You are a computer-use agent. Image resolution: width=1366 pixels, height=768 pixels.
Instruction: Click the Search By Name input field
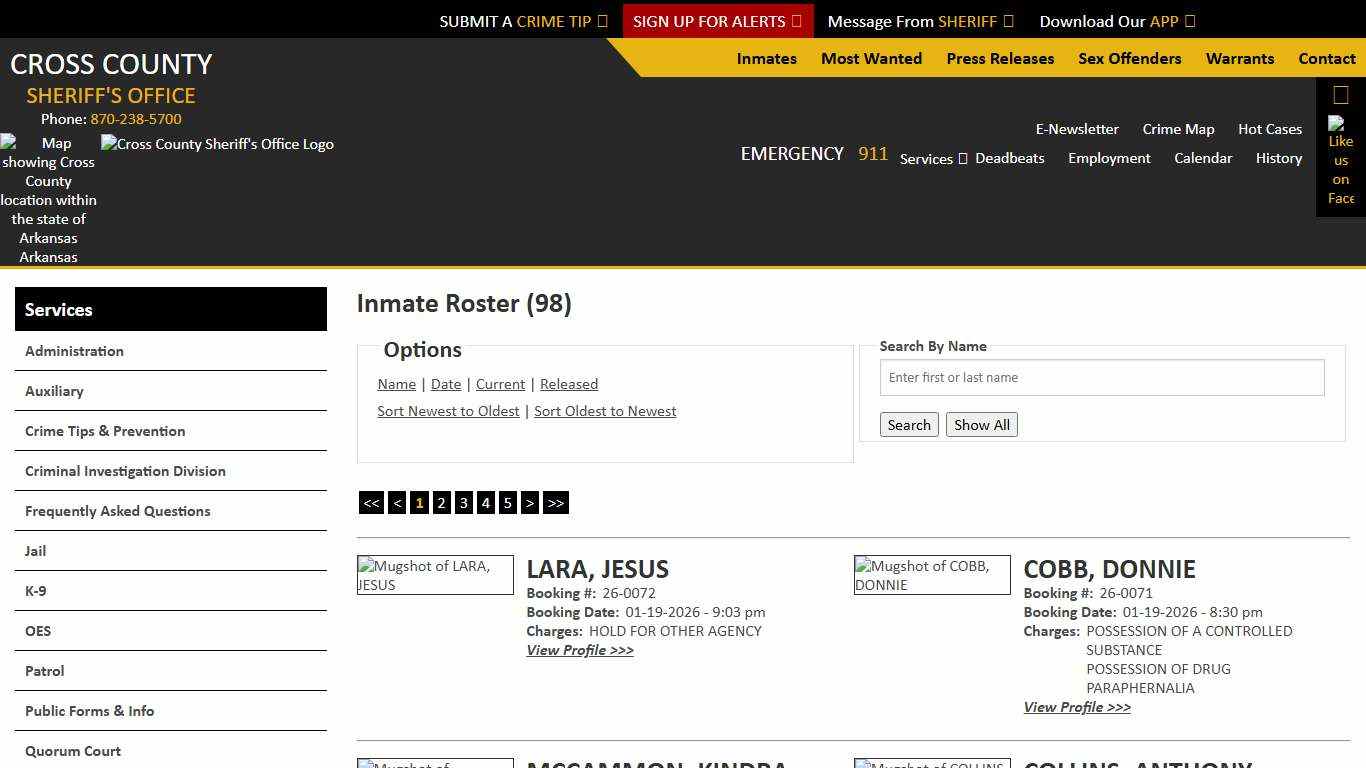[1101, 377]
